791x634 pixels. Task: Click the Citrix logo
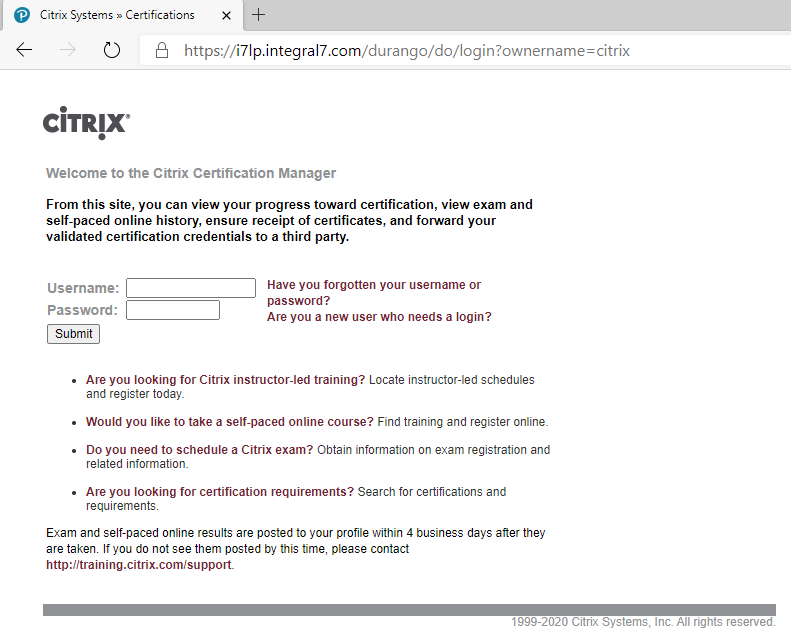86,122
